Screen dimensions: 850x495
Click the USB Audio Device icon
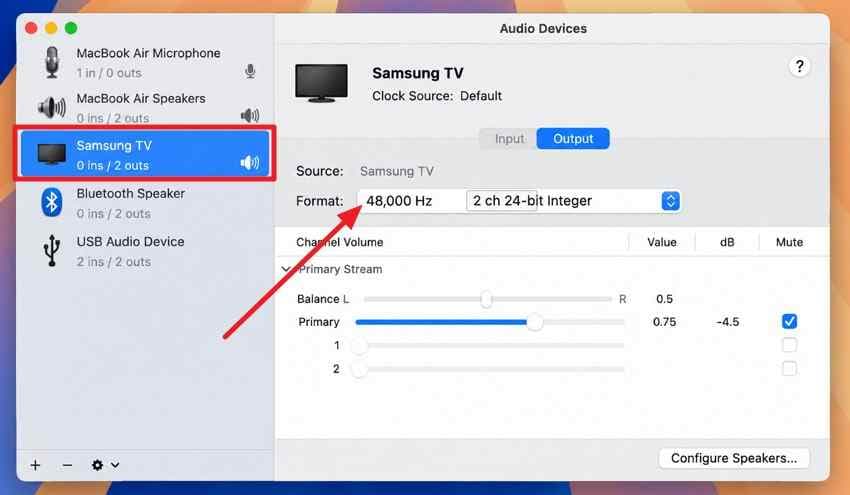[51, 250]
